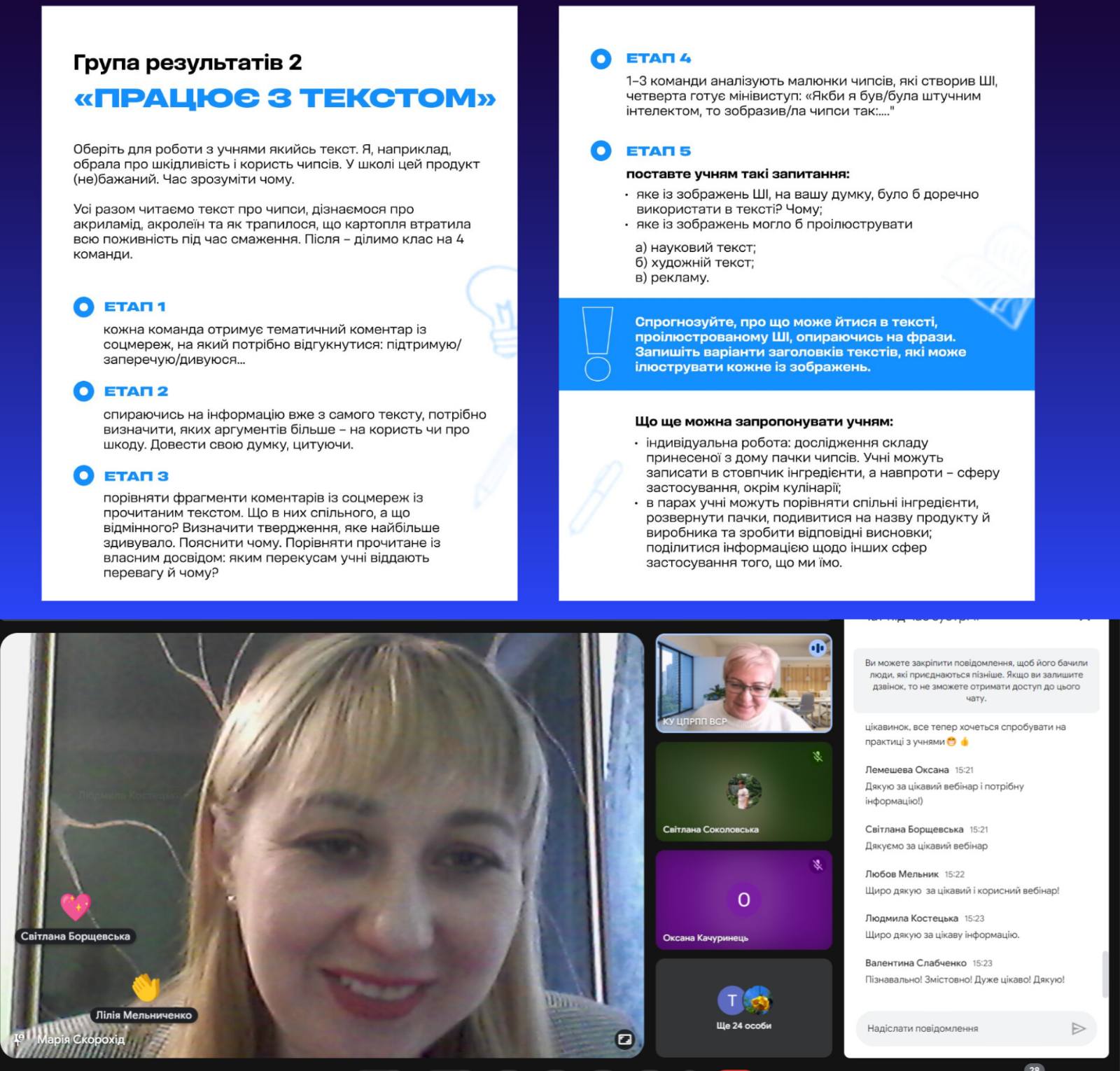The image size is (1120, 1071).
Task: Click Валентина Слабченко's chat message
Action: [965, 980]
